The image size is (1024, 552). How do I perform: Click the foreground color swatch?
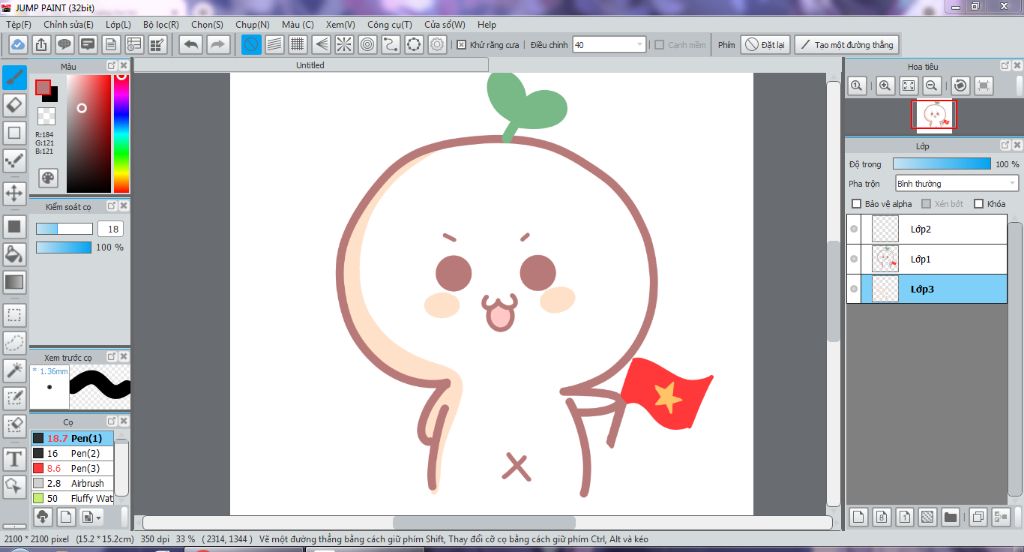(43, 88)
